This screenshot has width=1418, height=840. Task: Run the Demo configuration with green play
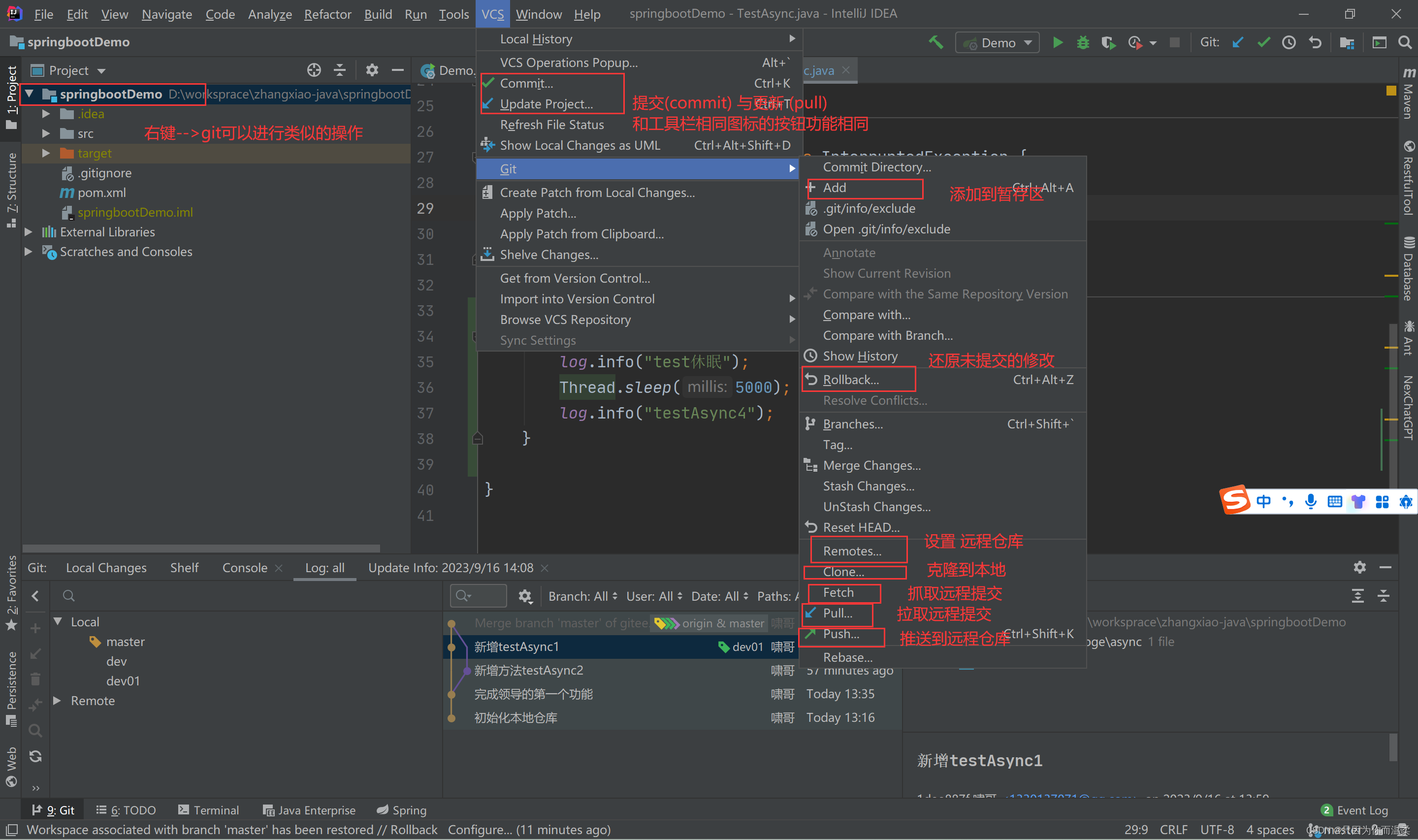(x=1057, y=42)
